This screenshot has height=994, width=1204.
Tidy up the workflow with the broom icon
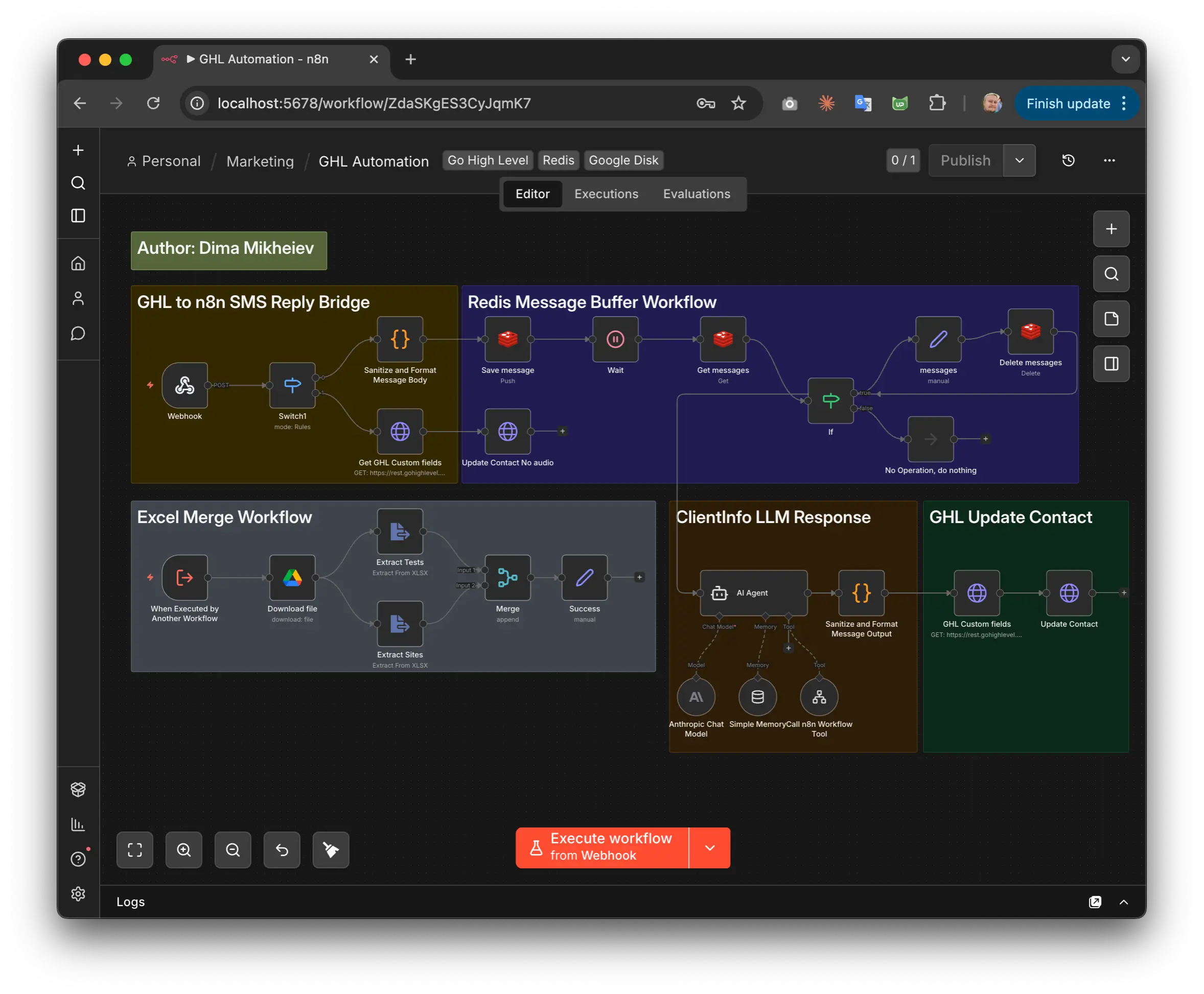[x=331, y=850]
